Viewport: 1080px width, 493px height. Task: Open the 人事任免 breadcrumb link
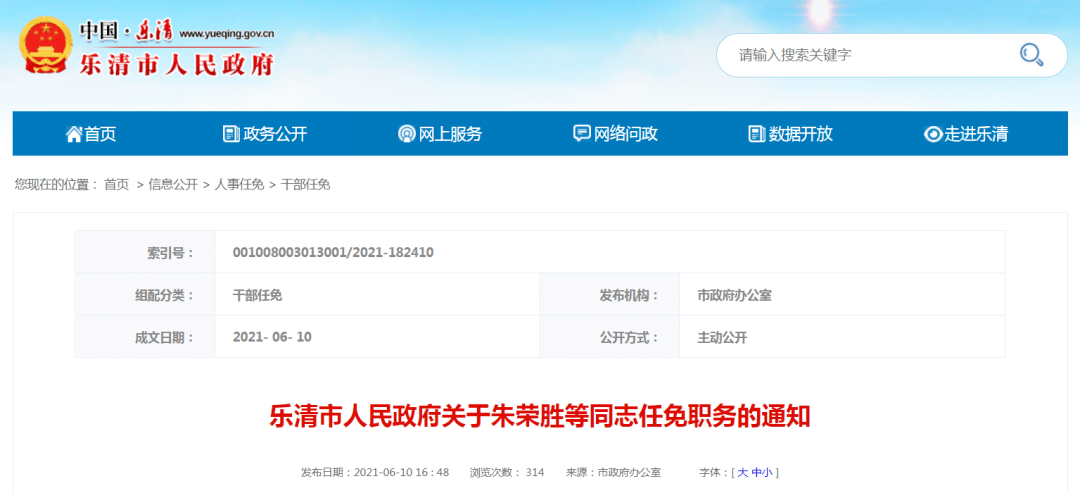[x=239, y=184]
